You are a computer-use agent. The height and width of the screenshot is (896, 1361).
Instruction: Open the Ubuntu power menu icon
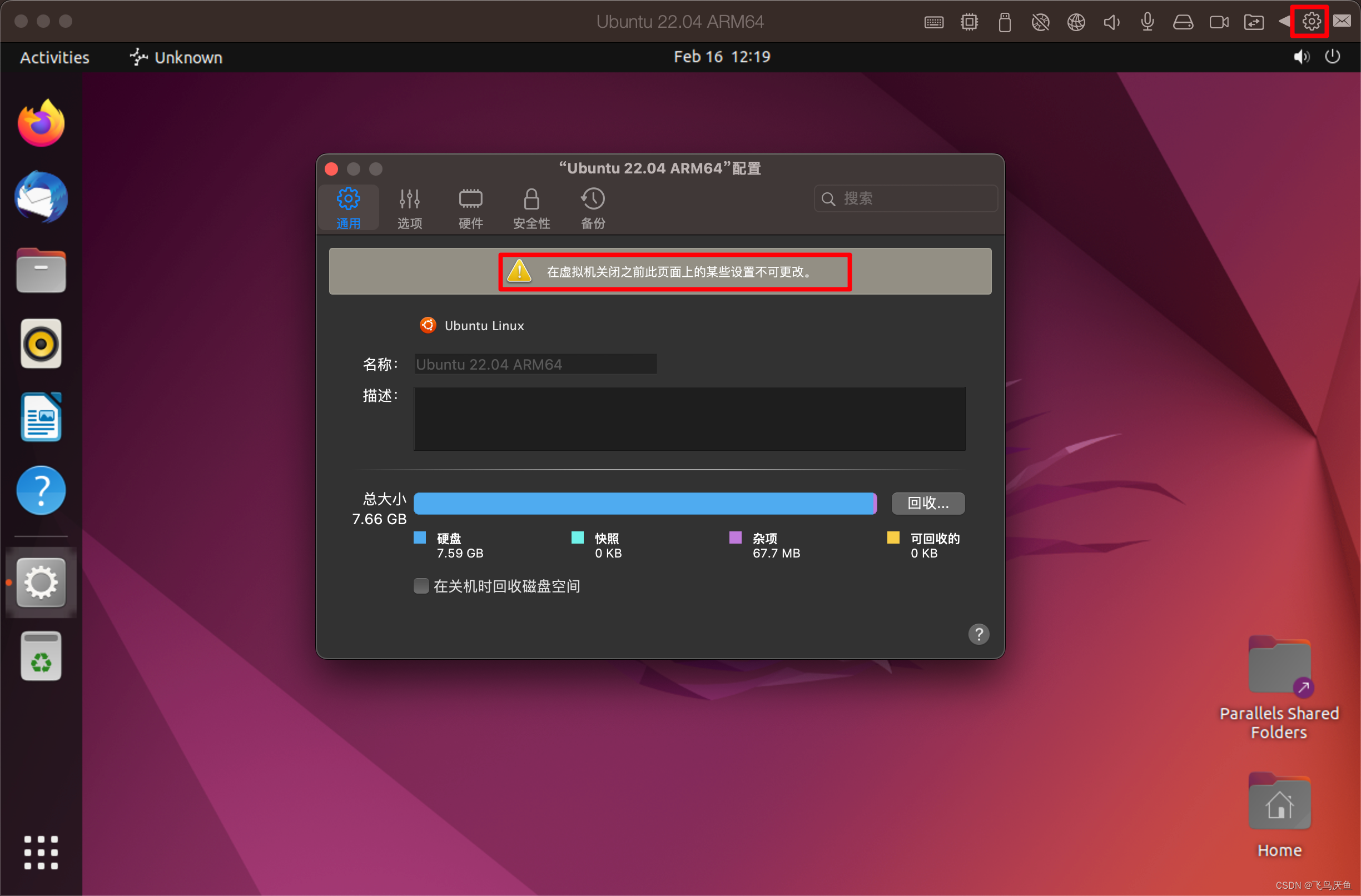point(1333,57)
